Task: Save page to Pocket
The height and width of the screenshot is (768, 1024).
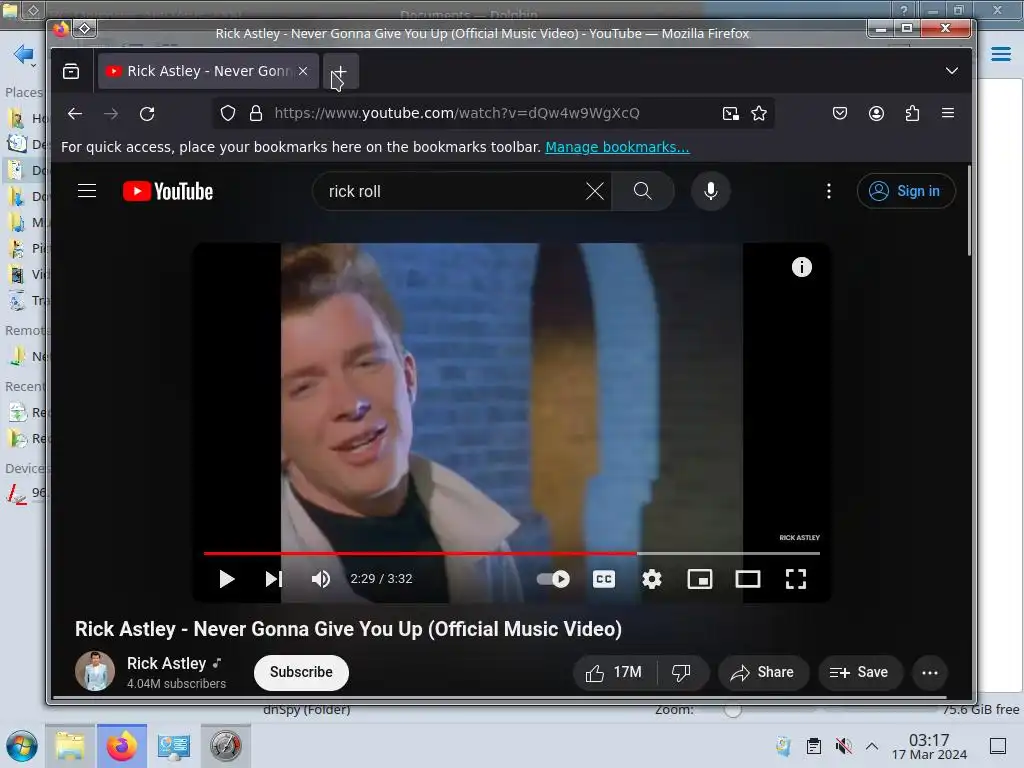Action: pos(840,114)
